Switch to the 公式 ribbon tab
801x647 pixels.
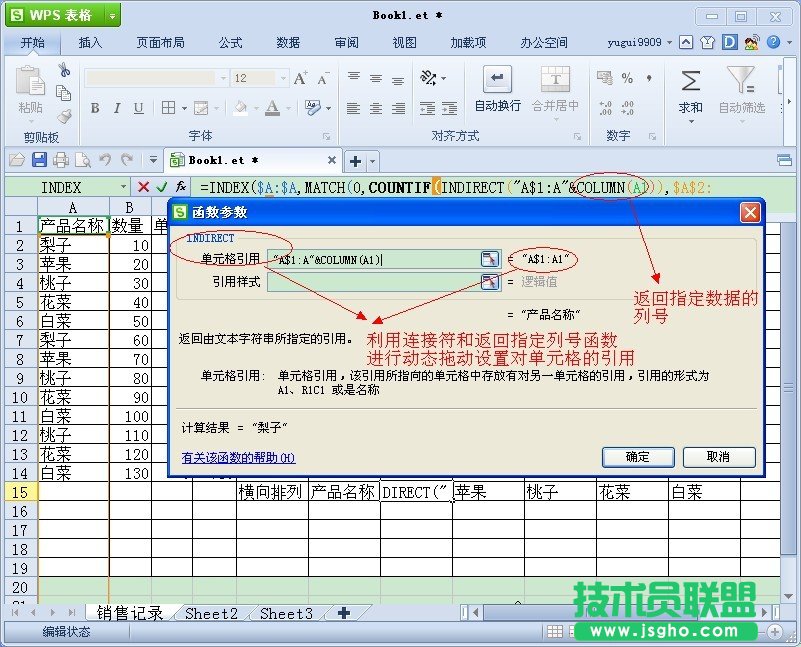click(229, 42)
